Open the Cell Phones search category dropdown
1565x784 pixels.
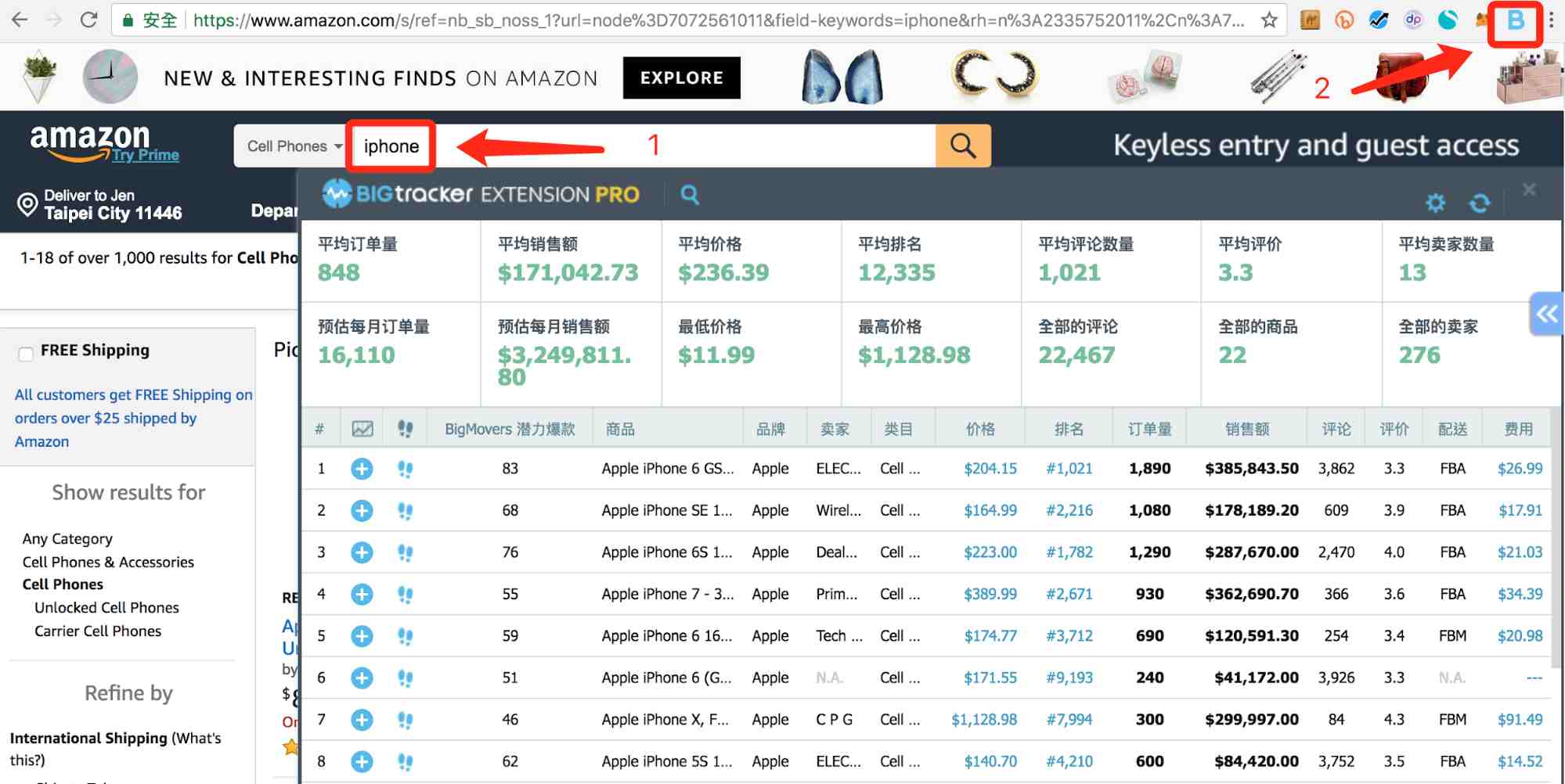tap(294, 146)
